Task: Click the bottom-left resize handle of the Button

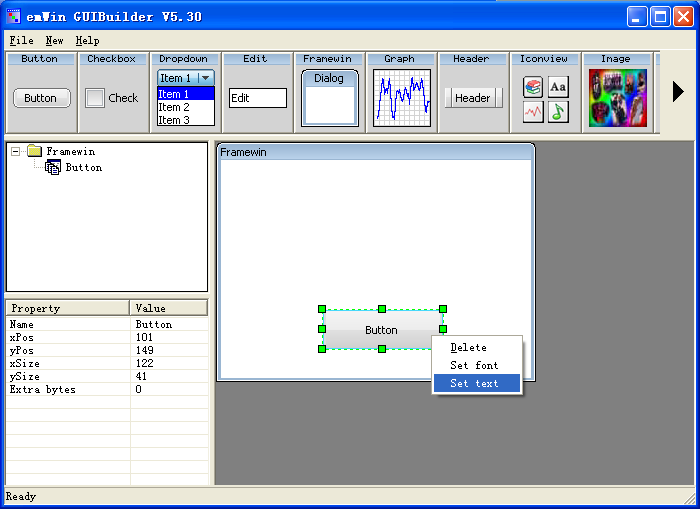Action: click(x=322, y=349)
